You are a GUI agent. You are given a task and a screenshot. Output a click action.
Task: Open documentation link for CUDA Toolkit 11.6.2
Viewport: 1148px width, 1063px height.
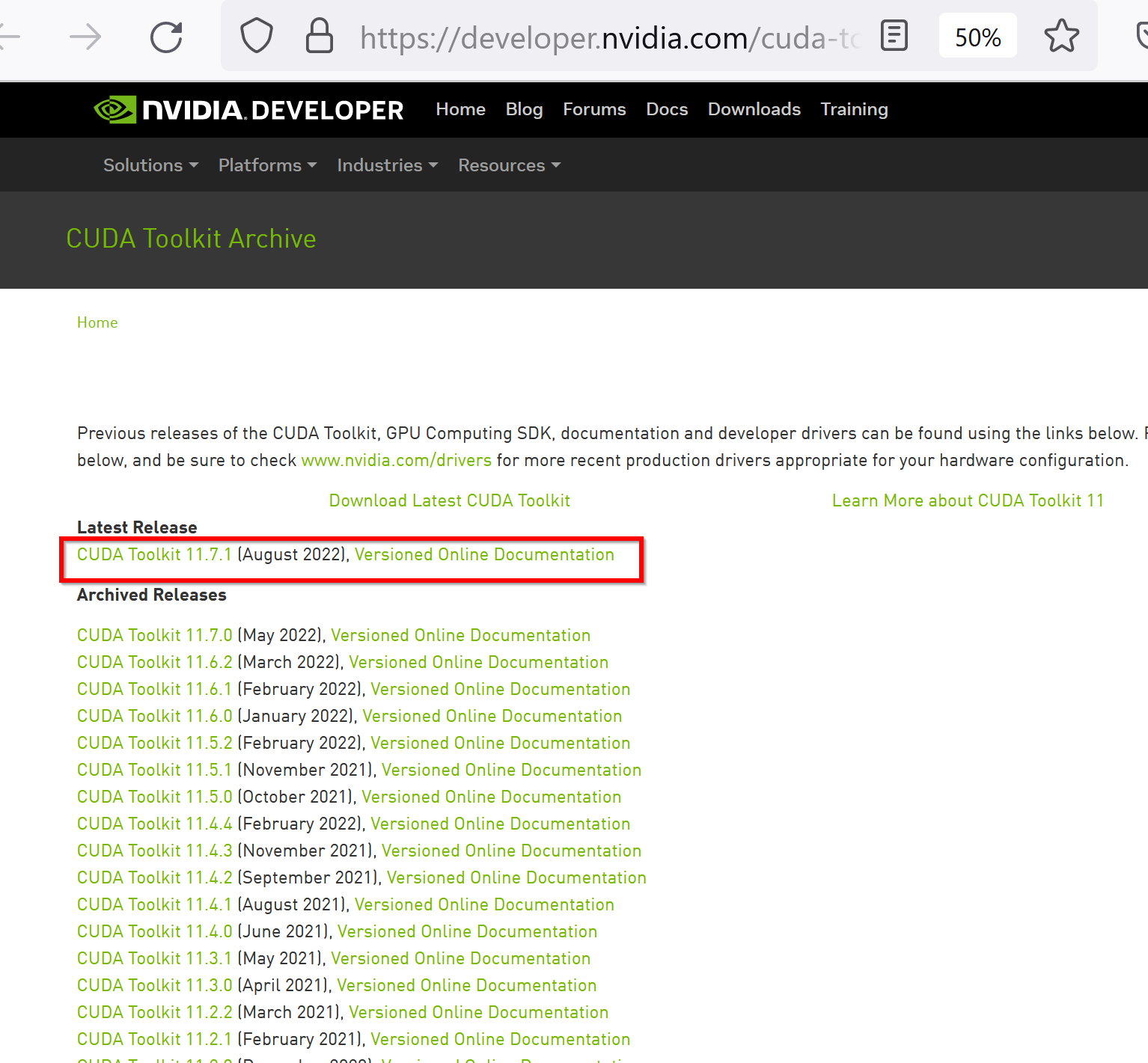click(x=478, y=662)
